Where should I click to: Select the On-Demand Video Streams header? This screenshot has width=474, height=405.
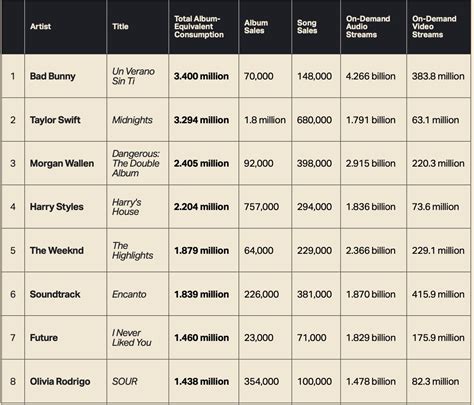434,27
